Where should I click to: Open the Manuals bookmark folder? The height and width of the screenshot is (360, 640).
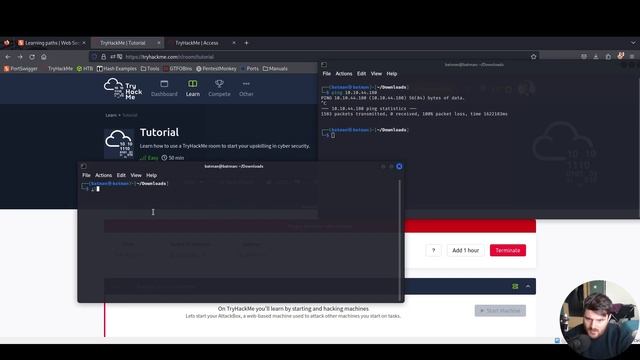pos(275,69)
